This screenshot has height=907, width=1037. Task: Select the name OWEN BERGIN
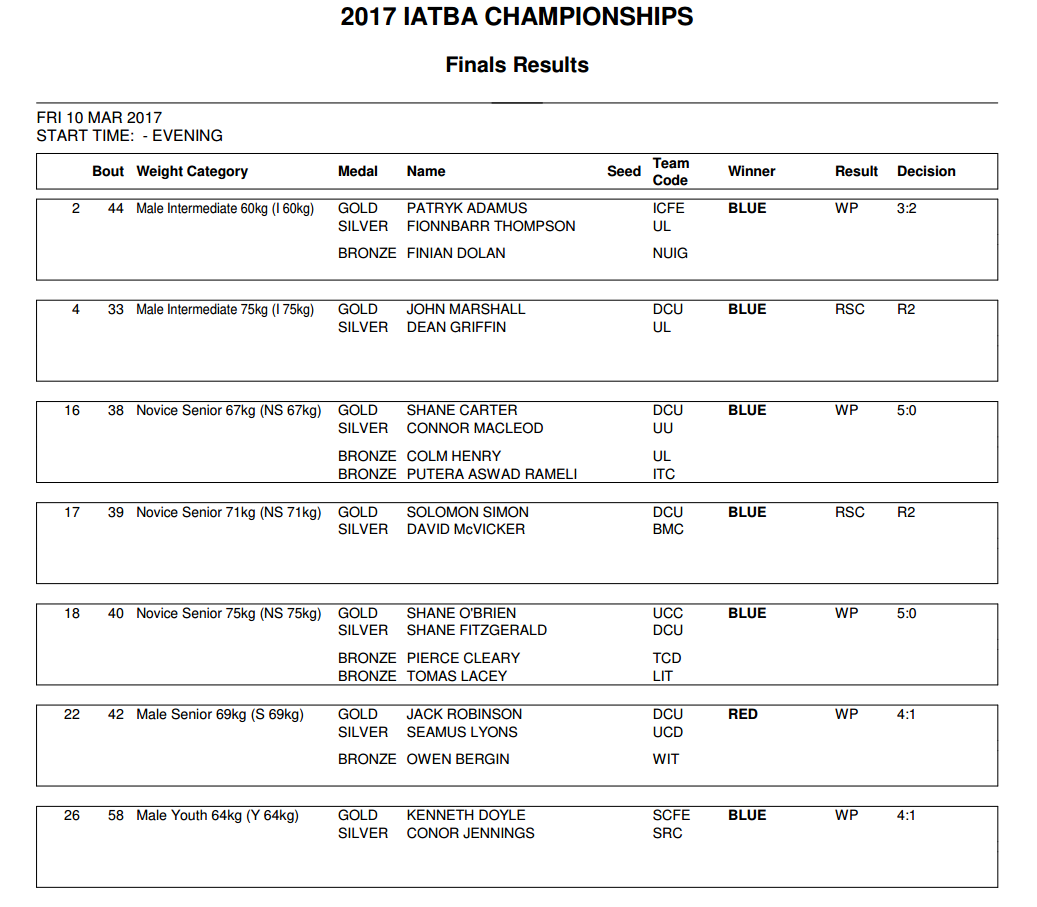coord(457,759)
